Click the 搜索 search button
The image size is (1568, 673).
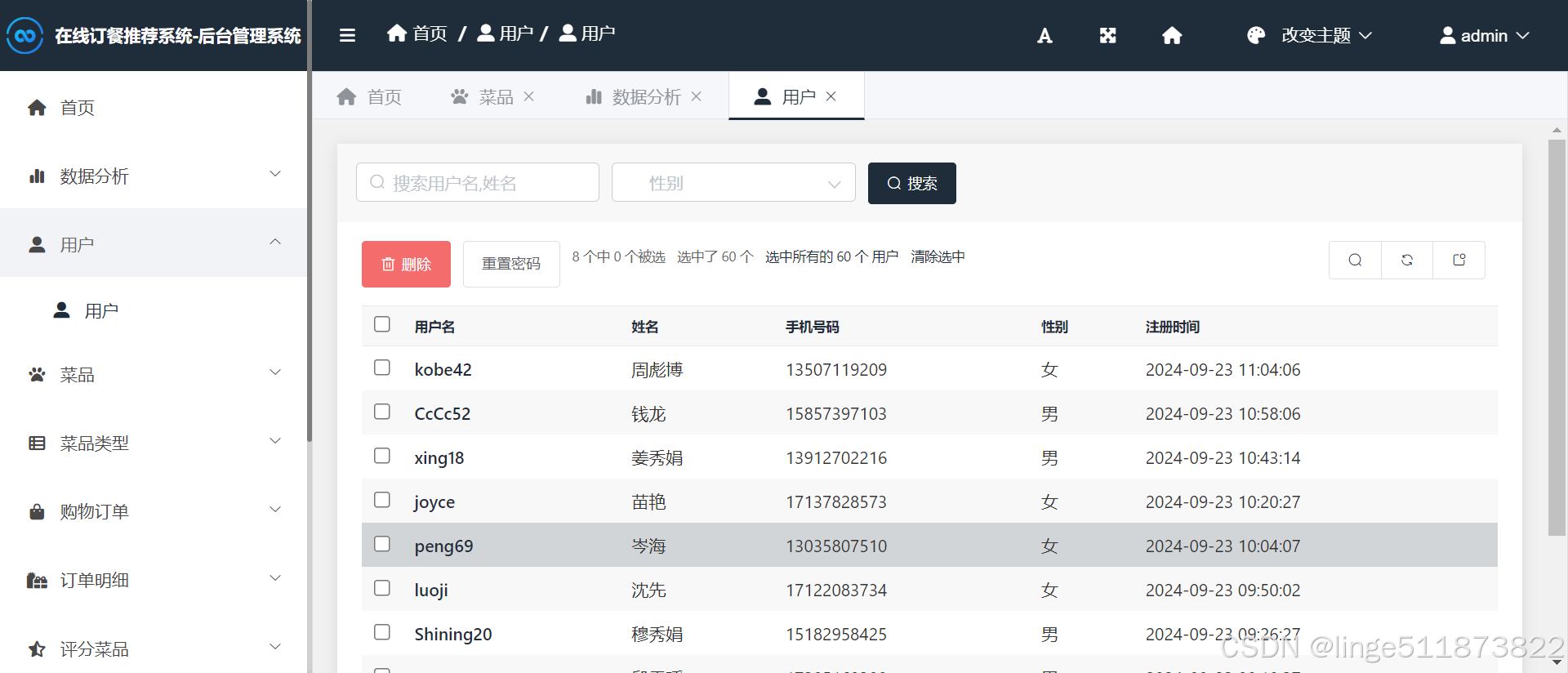[912, 183]
